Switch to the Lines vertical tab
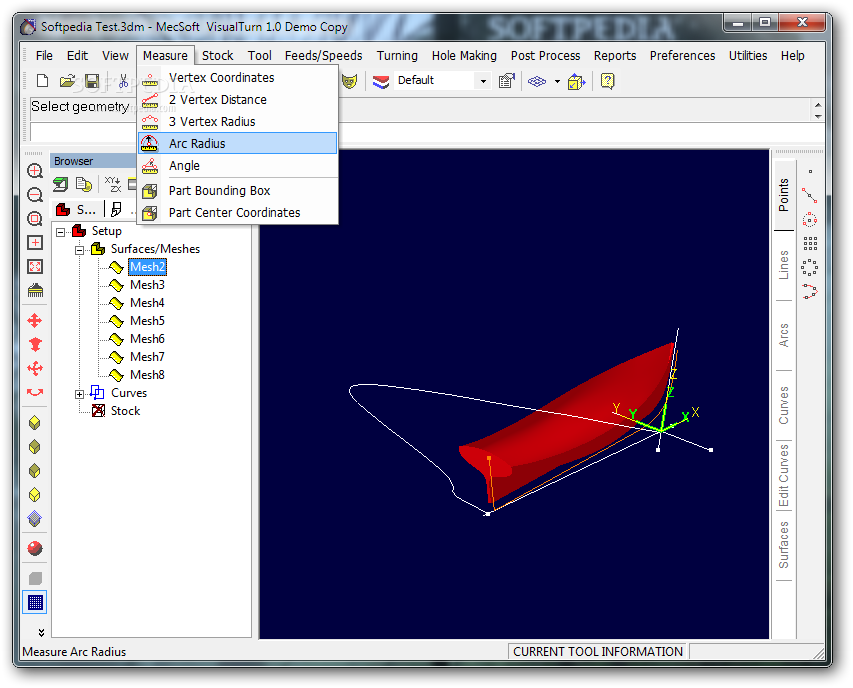 point(783,265)
